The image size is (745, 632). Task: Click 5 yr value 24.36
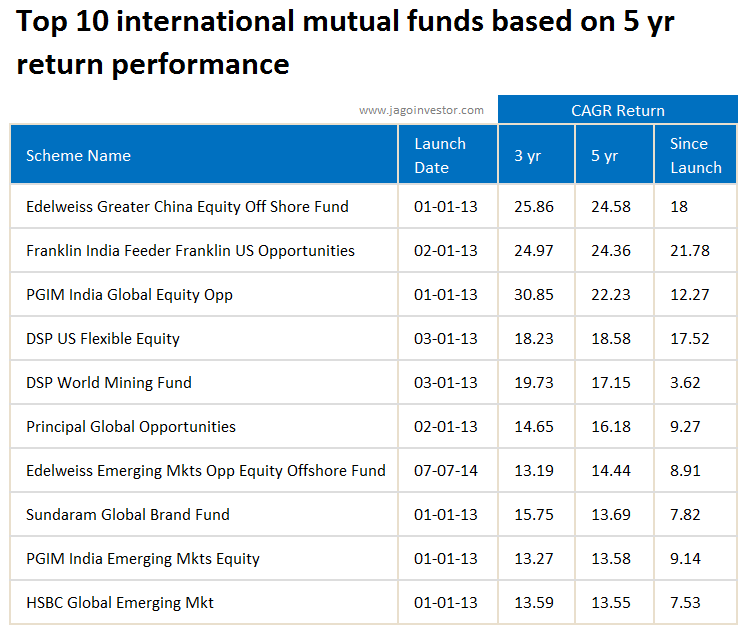[x=611, y=250]
